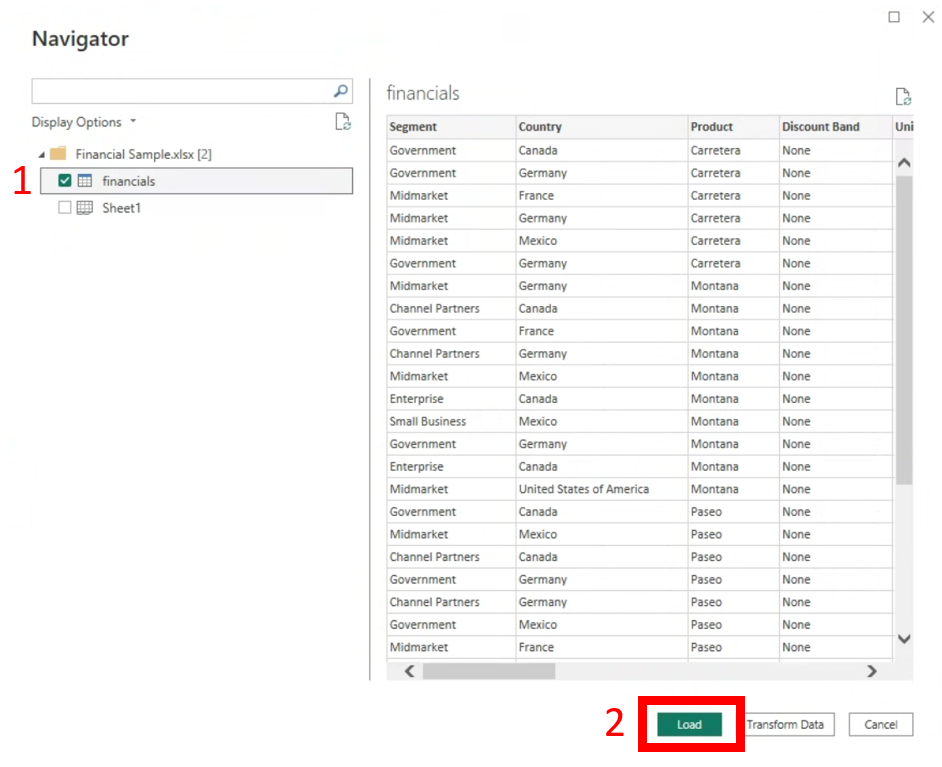Viewport: 942px width, 767px height.
Task: Click the vertical scrollbar up arrow
Action: (x=904, y=163)
